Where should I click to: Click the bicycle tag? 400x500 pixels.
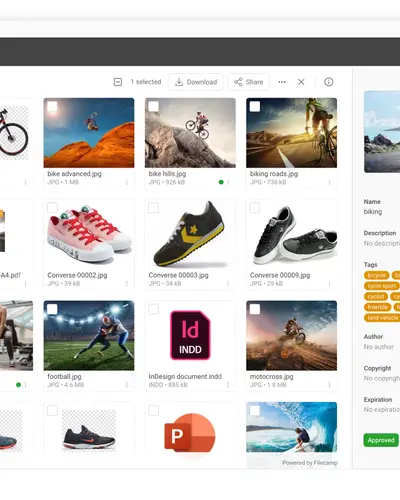(x=377, y=275)
